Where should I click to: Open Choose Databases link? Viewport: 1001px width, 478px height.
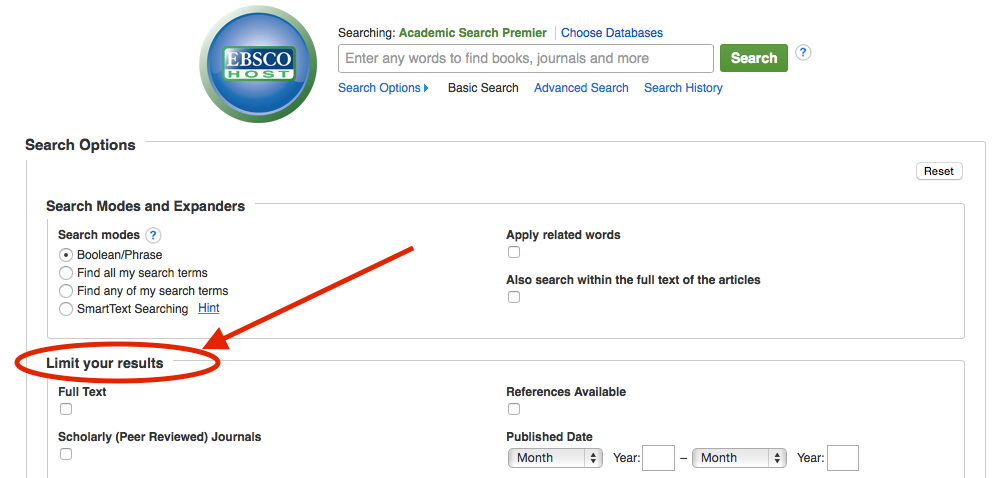[x=612, y=33]
